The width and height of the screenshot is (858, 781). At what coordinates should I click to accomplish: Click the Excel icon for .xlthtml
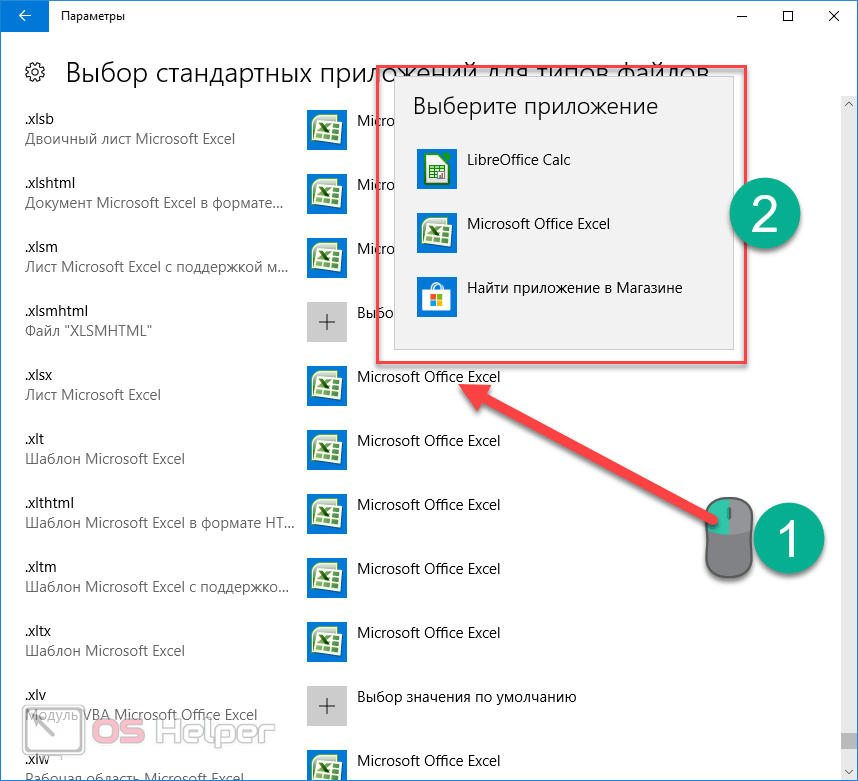coord(327,514)
